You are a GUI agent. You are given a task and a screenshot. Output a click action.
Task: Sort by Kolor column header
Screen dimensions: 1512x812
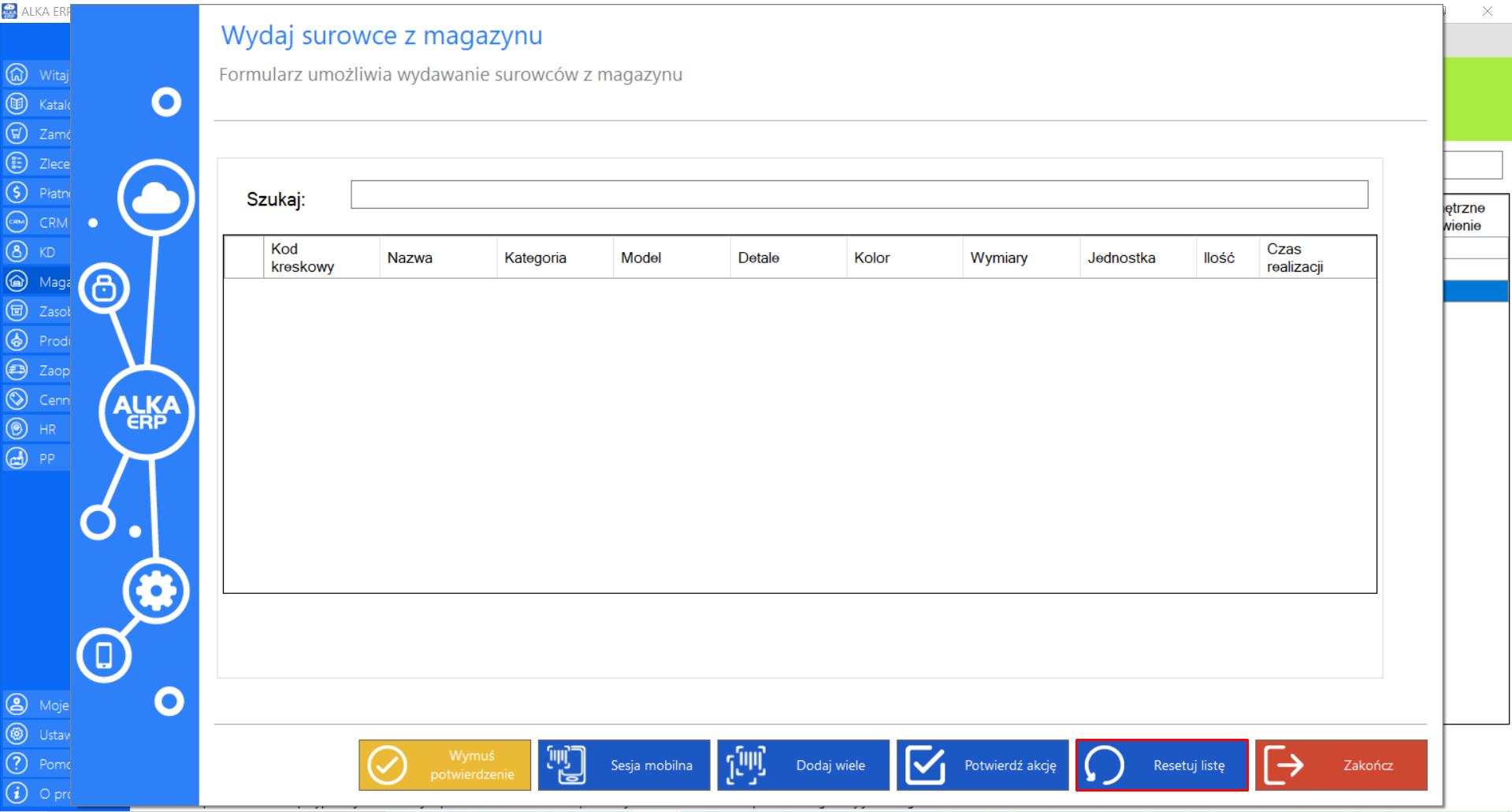(905, 258)
